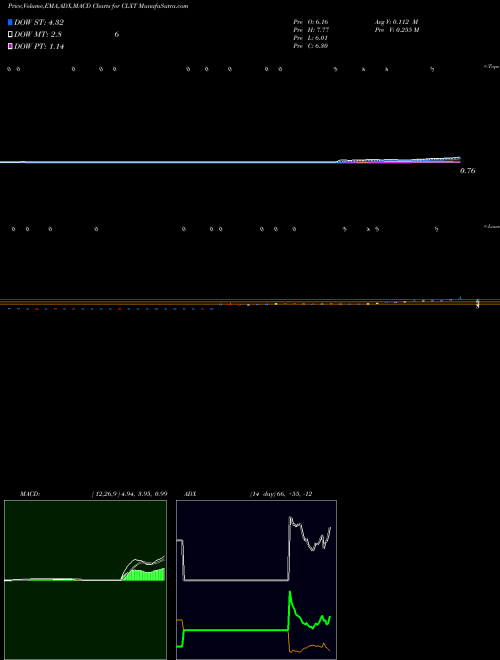Screen dimensions: 500x660
Task: Click the ADX (14 day) values text
Action: pos(281,494)
